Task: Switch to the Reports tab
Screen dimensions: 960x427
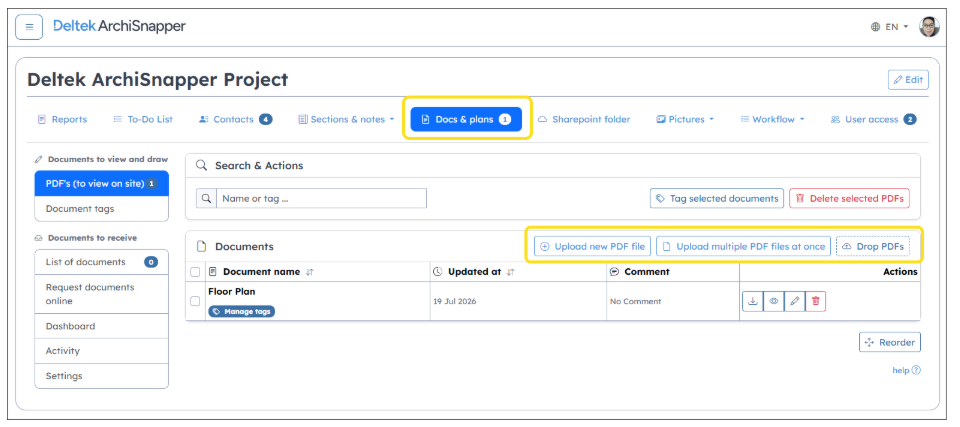Action: click(62, 119)
